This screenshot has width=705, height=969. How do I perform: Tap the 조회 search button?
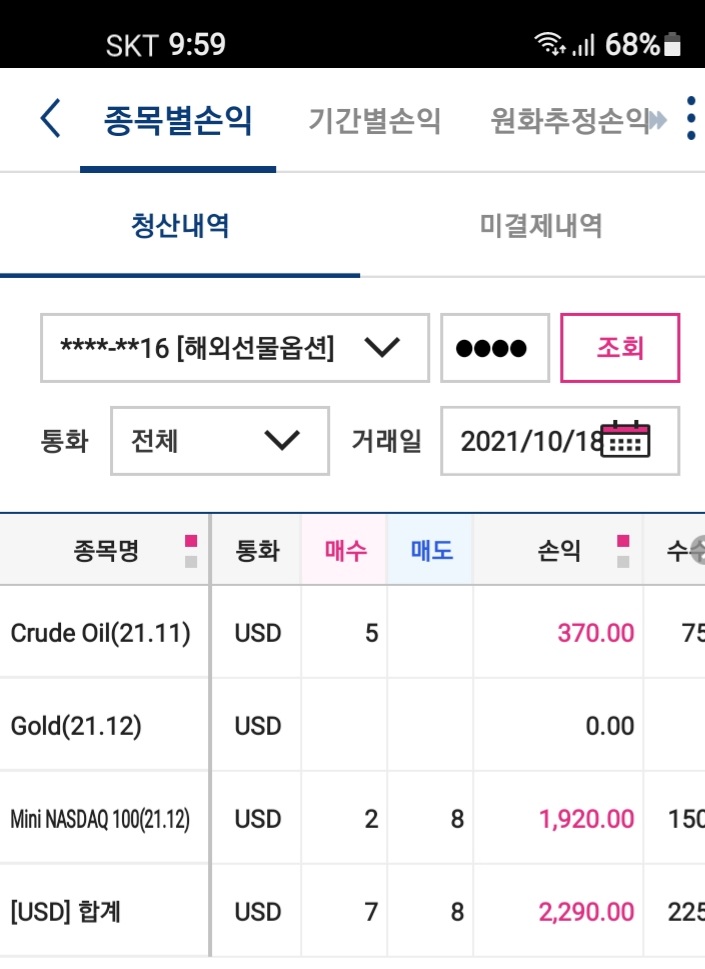pos(620,348)
